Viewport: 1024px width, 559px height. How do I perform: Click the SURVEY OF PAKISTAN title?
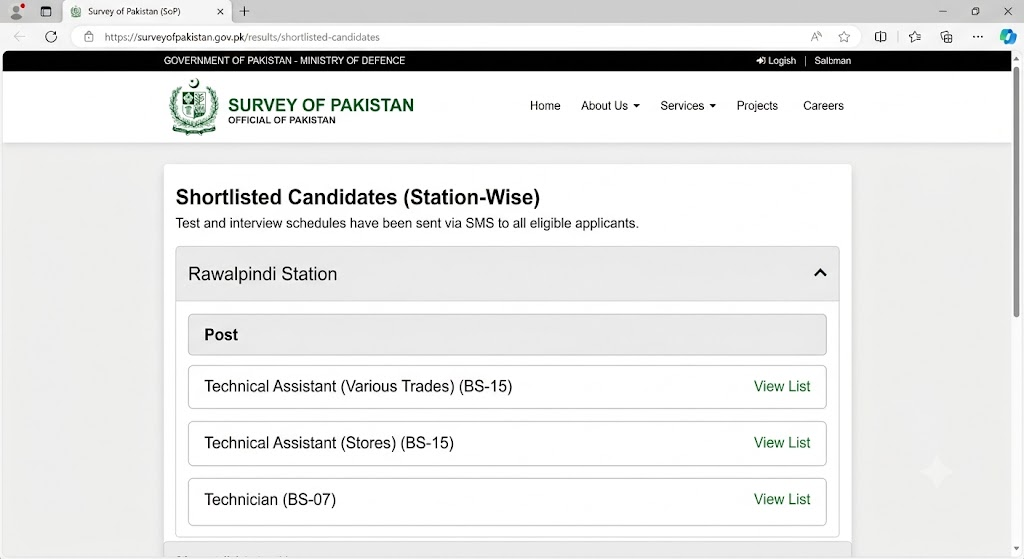[321, 105]
